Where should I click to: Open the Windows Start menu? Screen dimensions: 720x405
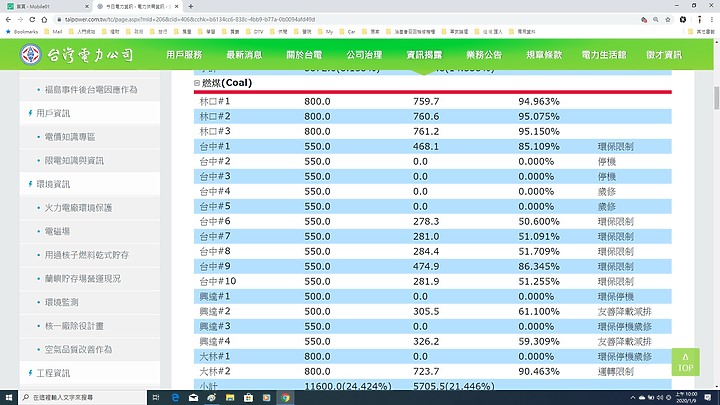tap(9, 397)
